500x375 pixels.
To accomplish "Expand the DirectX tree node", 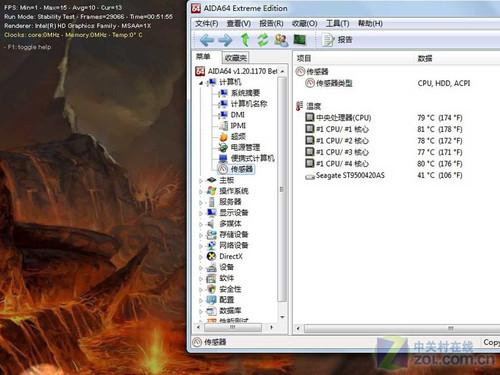I will (x=201, y=257).
